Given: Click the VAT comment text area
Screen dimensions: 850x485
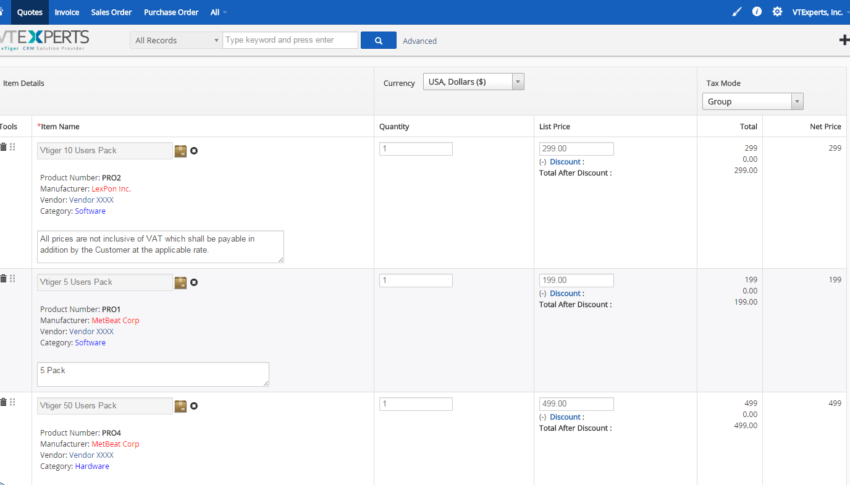Looking at the screenshot, I should coord(160,247).
